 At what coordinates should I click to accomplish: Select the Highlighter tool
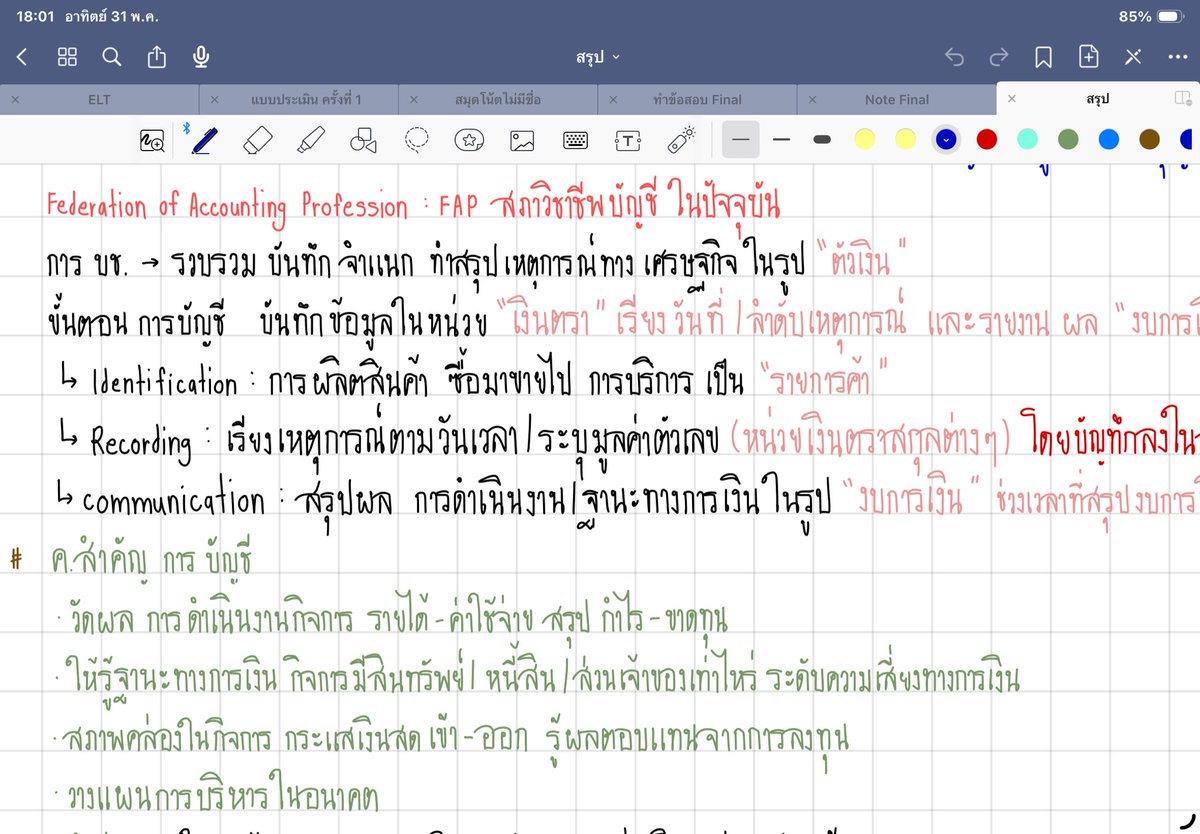point(311,139)
